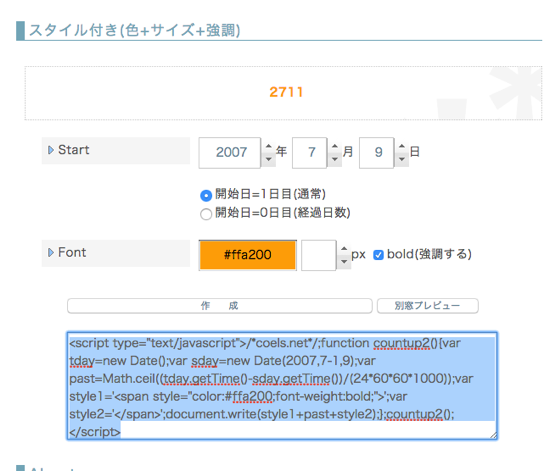Click the day input field showing 9
The image size is (550, 471).
coord(377,153)
